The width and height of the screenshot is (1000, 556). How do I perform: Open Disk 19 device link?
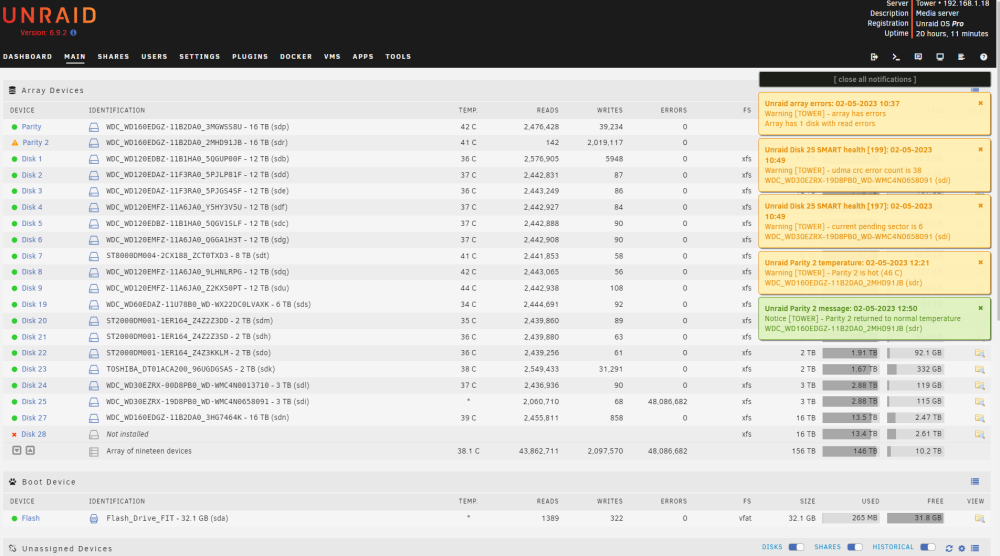click(34, 305)
